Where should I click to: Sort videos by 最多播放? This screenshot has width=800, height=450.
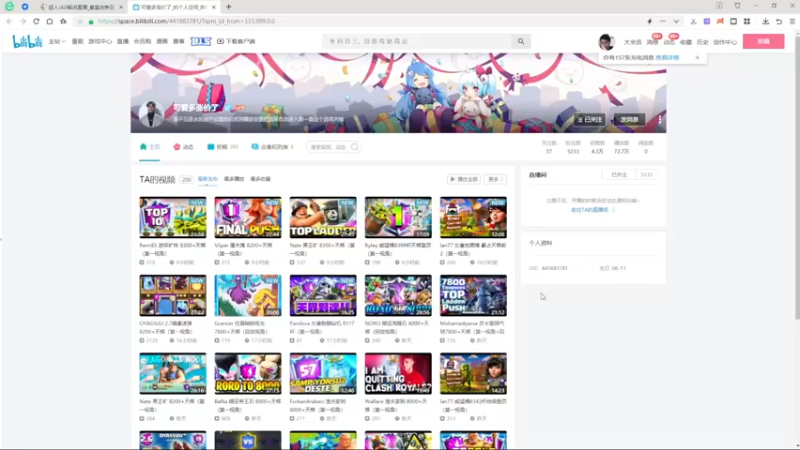click(x=234, y=179)
